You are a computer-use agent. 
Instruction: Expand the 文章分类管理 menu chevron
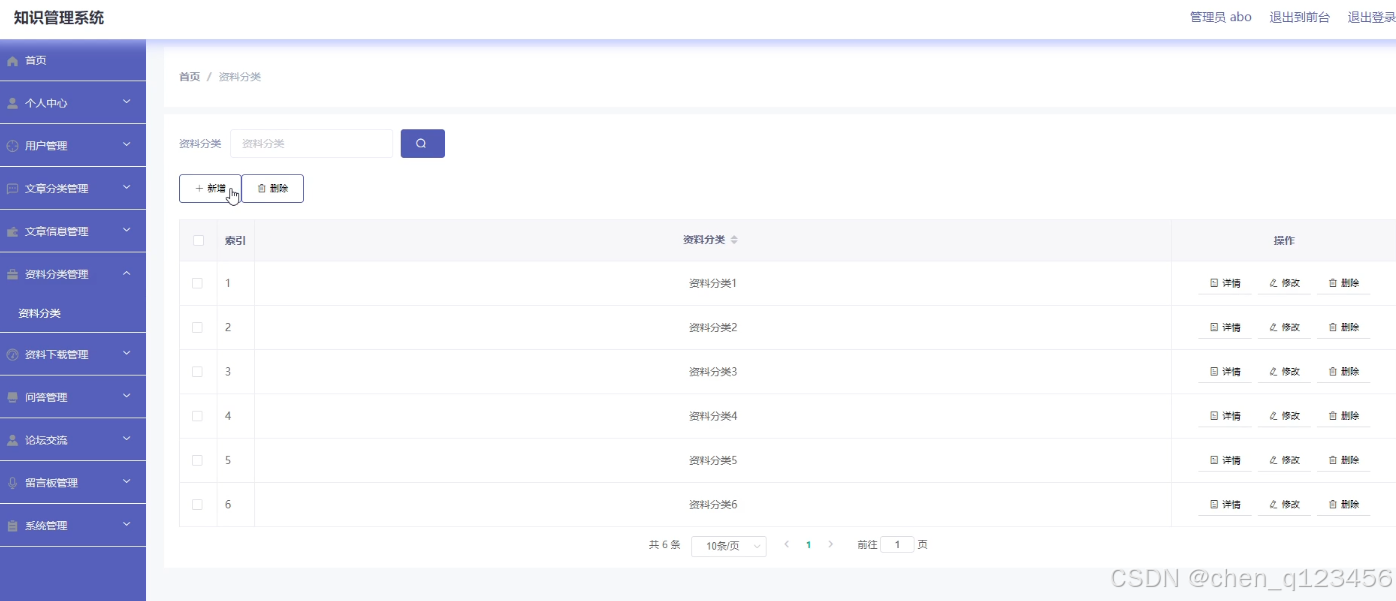tap(127, 188)
